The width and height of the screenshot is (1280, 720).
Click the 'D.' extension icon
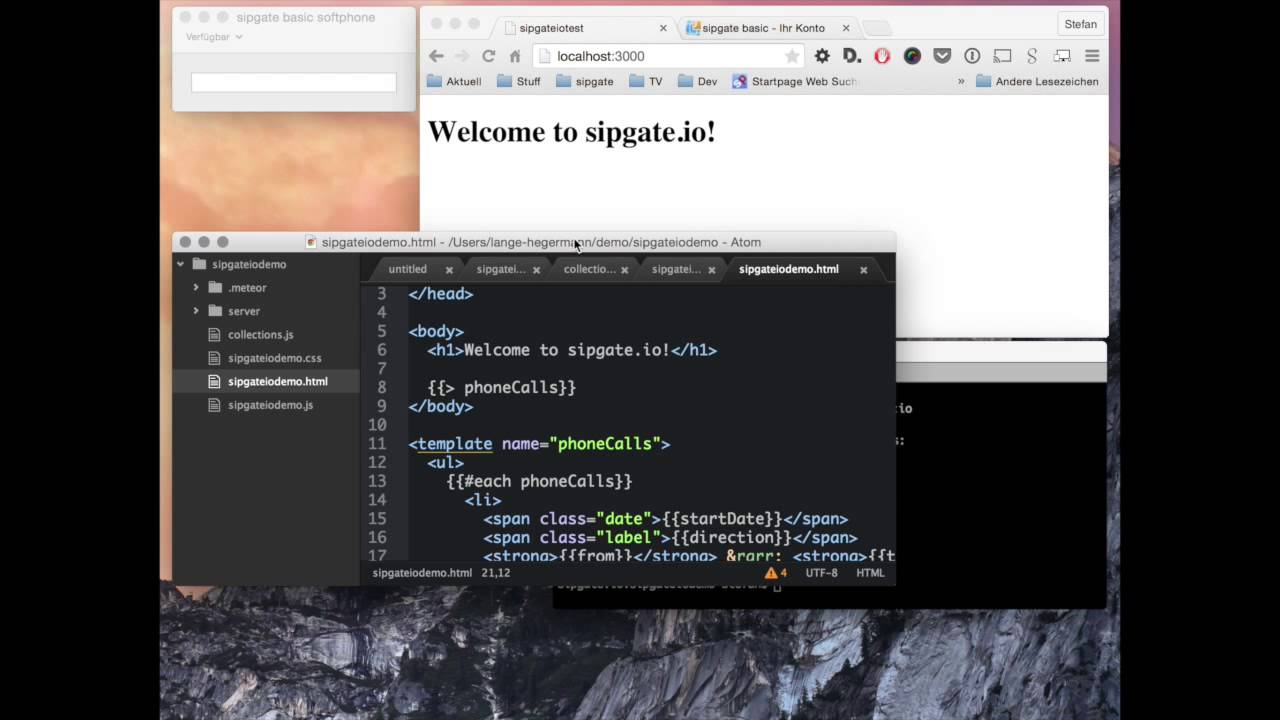pyautogui.click(x=852, y=56)
